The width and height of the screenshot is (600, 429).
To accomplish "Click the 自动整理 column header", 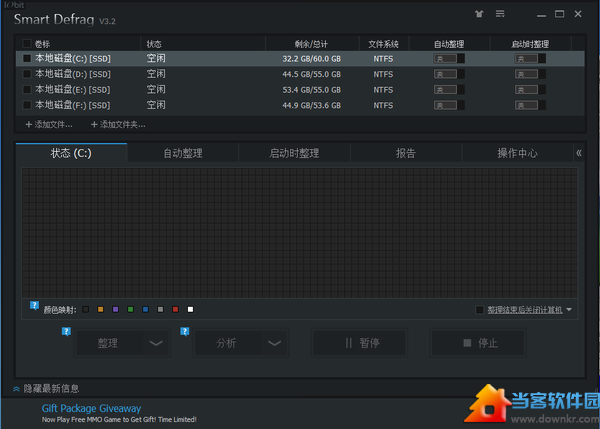I will [x=449, y=44].
